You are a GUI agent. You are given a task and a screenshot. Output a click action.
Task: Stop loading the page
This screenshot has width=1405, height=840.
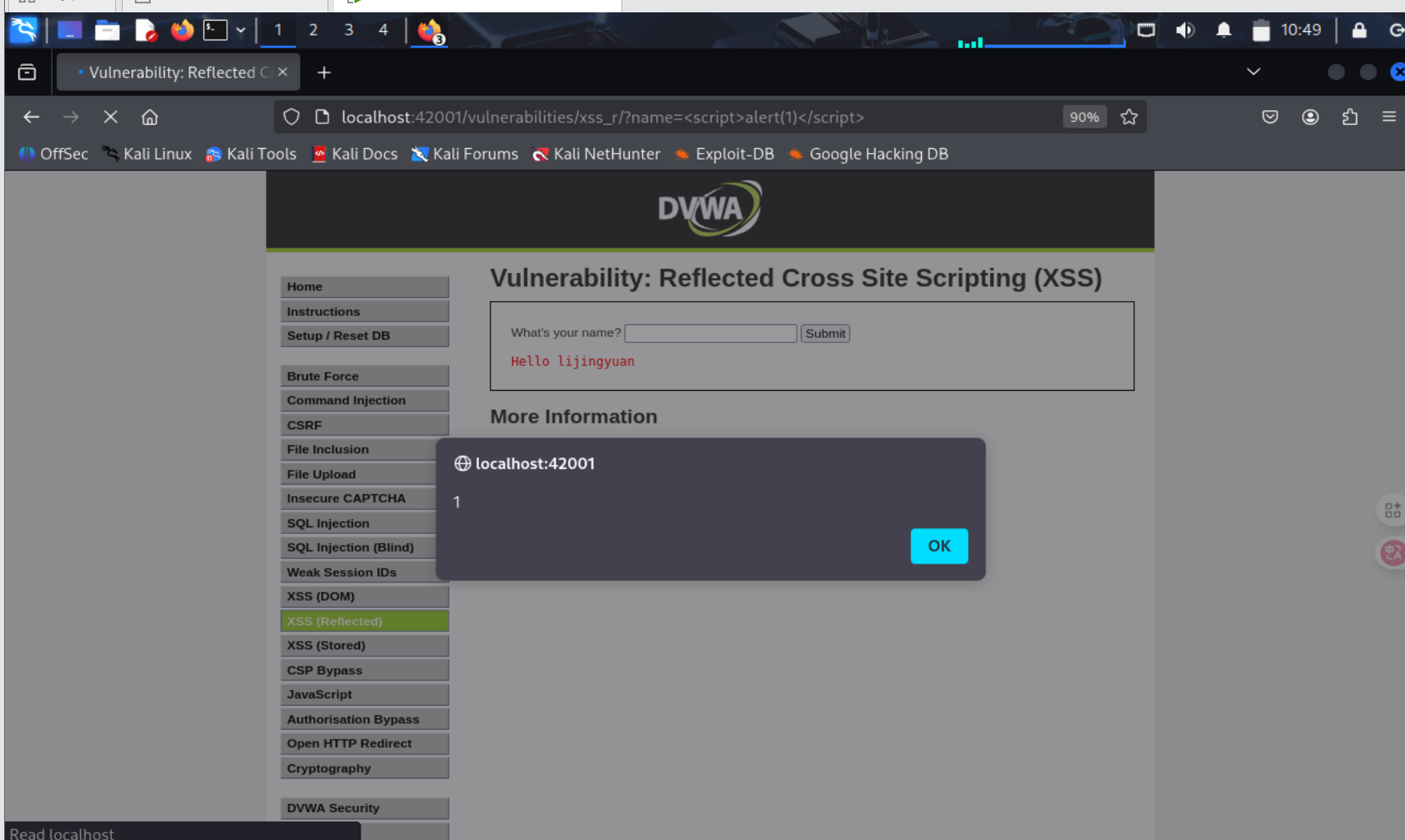(110, 117)
